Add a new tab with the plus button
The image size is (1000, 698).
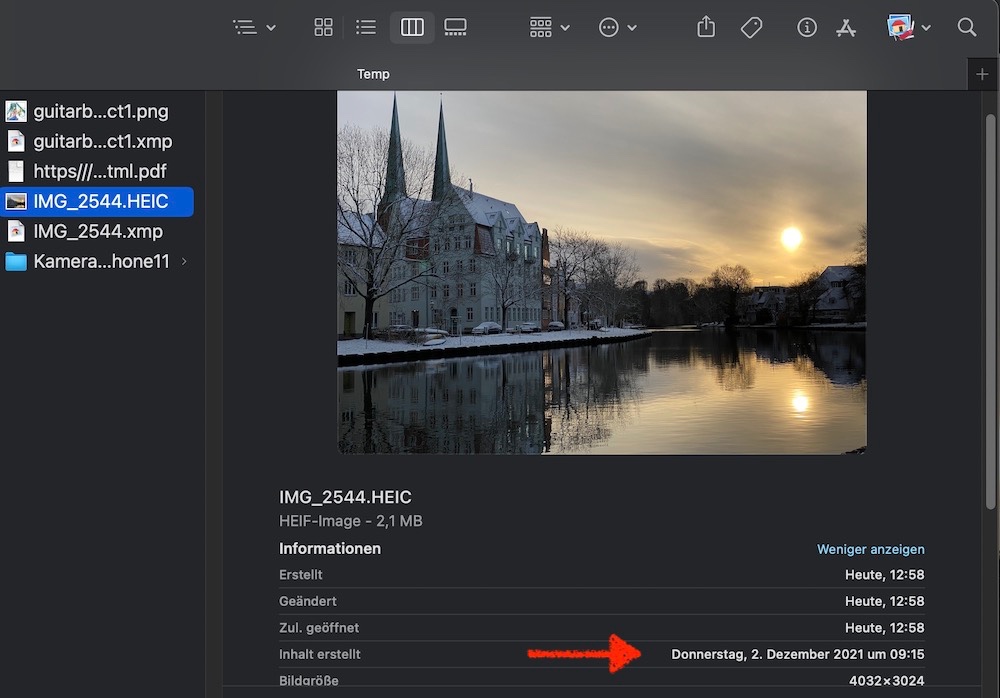[982, 74]
